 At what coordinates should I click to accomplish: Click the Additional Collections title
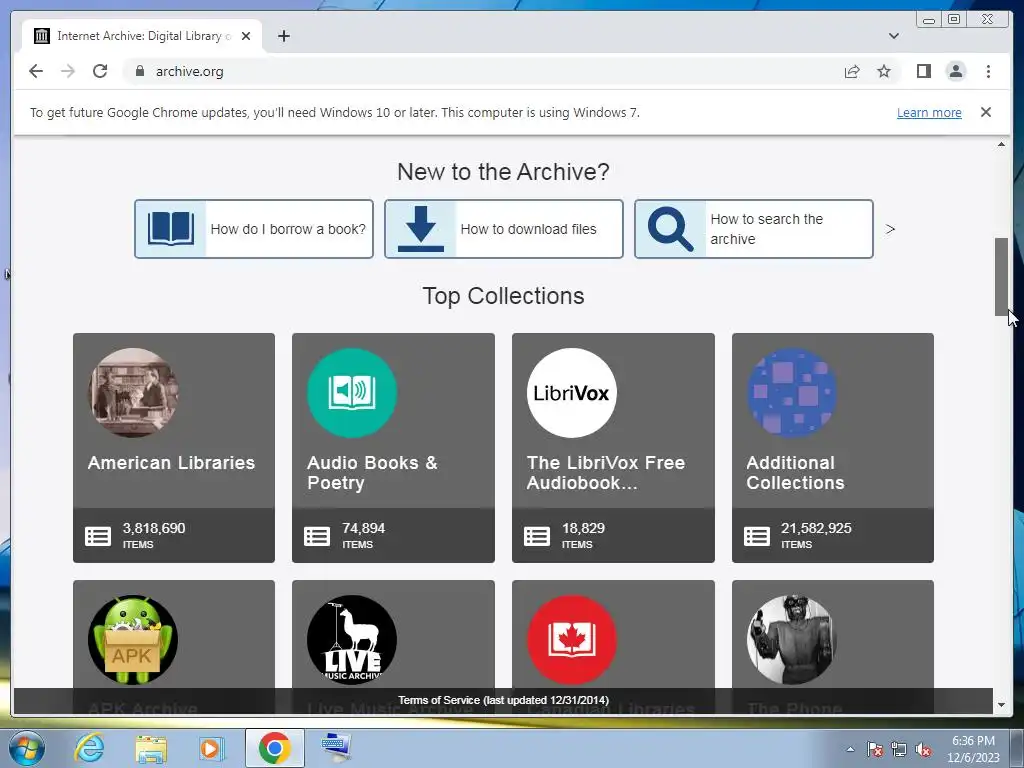click(795, 472)
